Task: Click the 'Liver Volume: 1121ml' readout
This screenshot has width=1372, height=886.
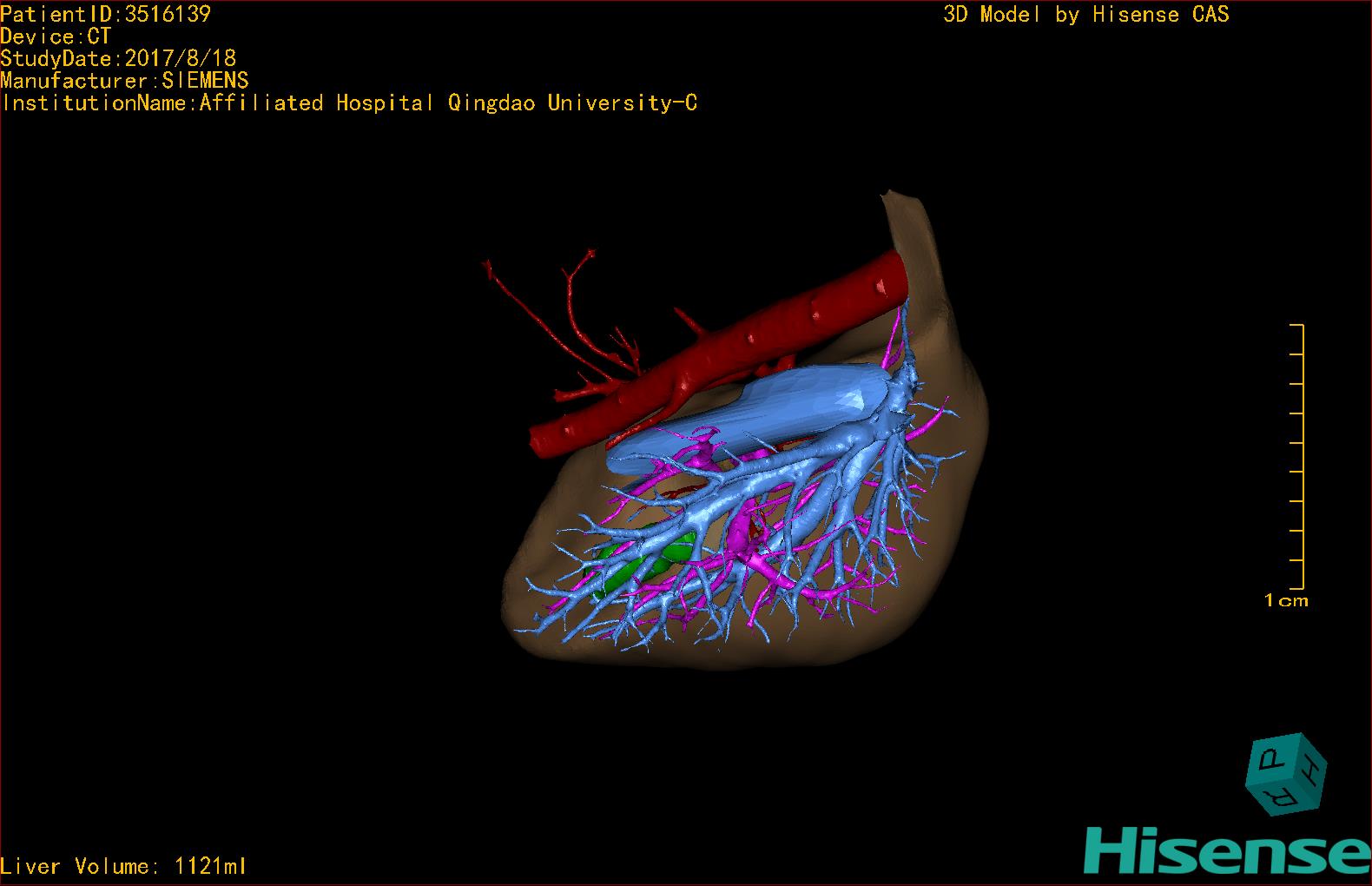Action: (124, 866)
